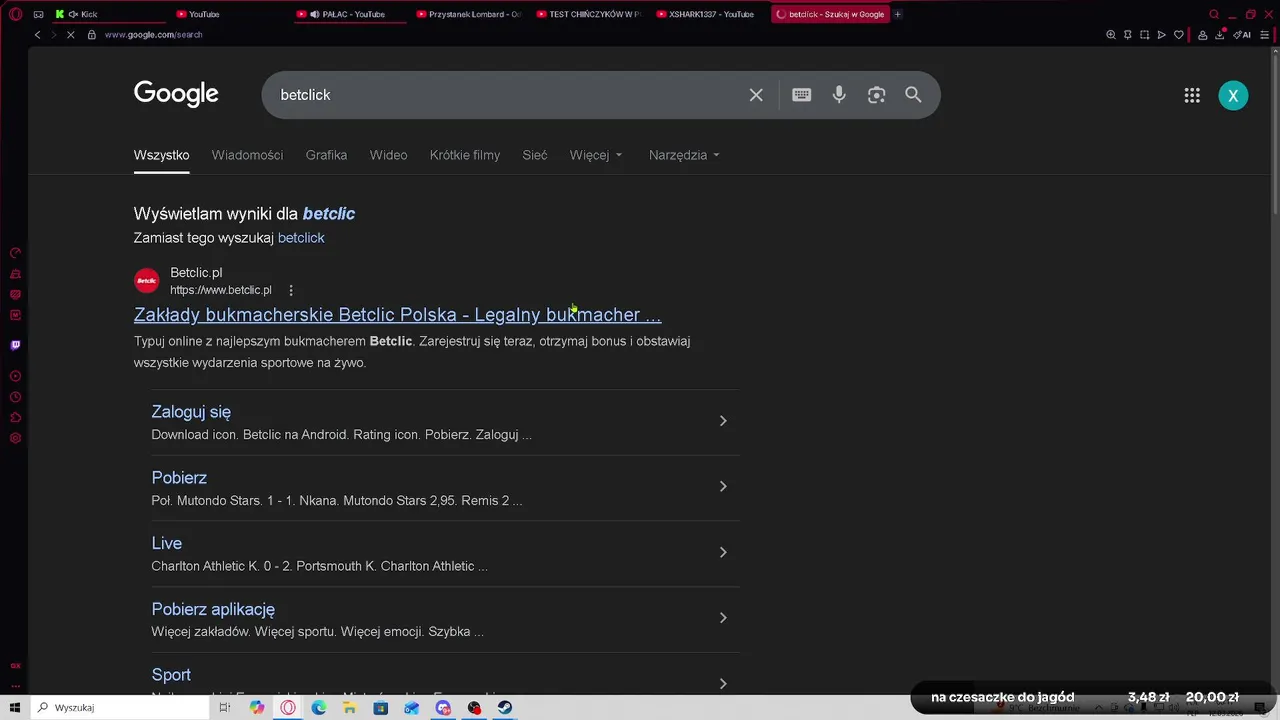Click the player icon in Opera GX sidebar
Viewport: 1280px width, 720px height.
pyautogui.click(x=15, y=376)
